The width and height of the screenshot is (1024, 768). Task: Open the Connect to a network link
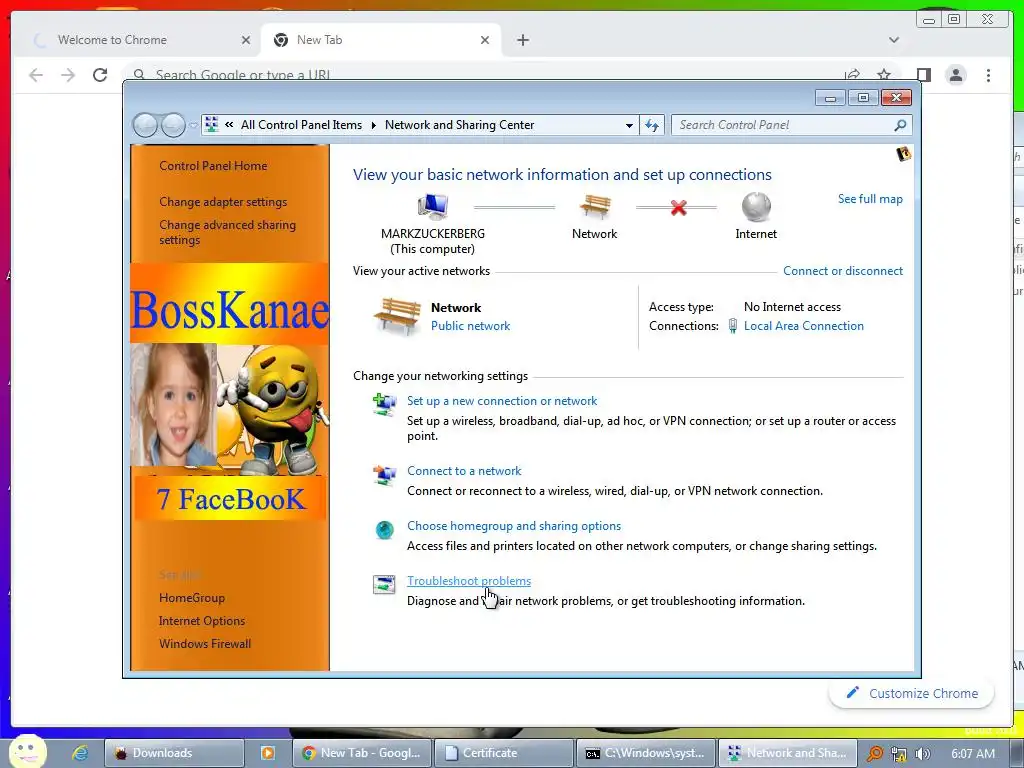[x=464, y=471]
